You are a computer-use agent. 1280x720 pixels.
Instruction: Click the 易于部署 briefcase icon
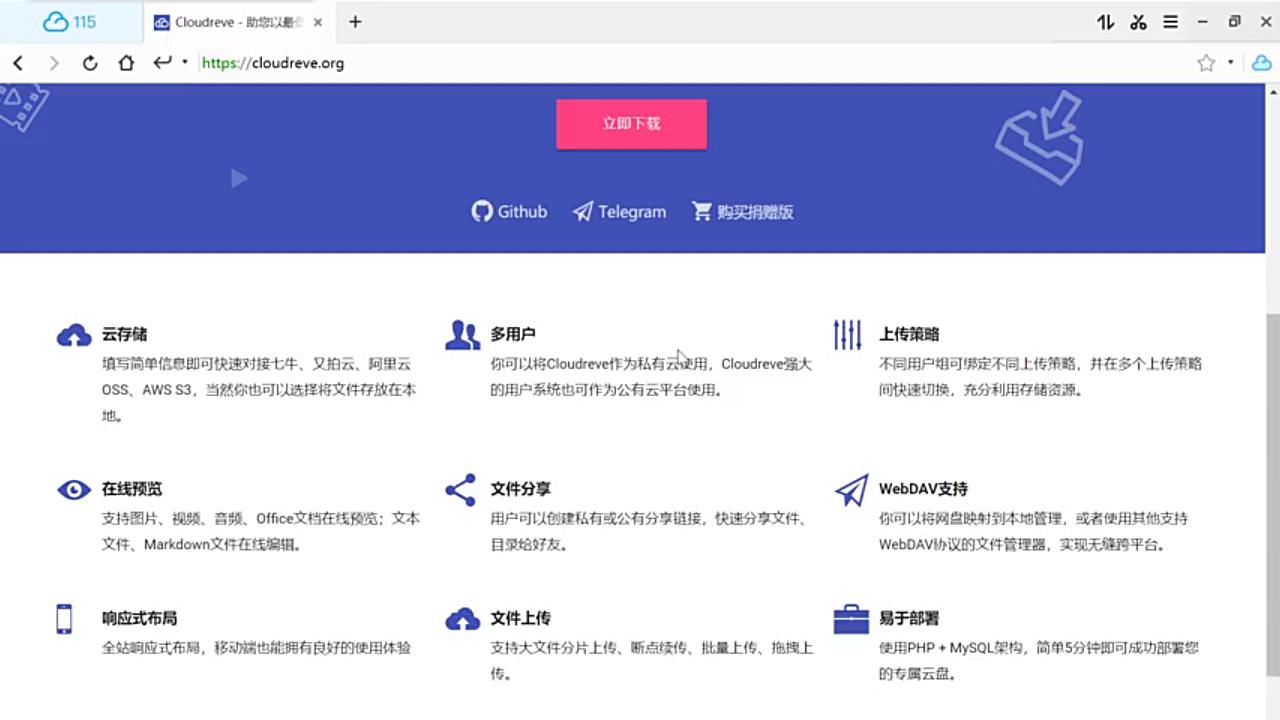click(851, 619)
